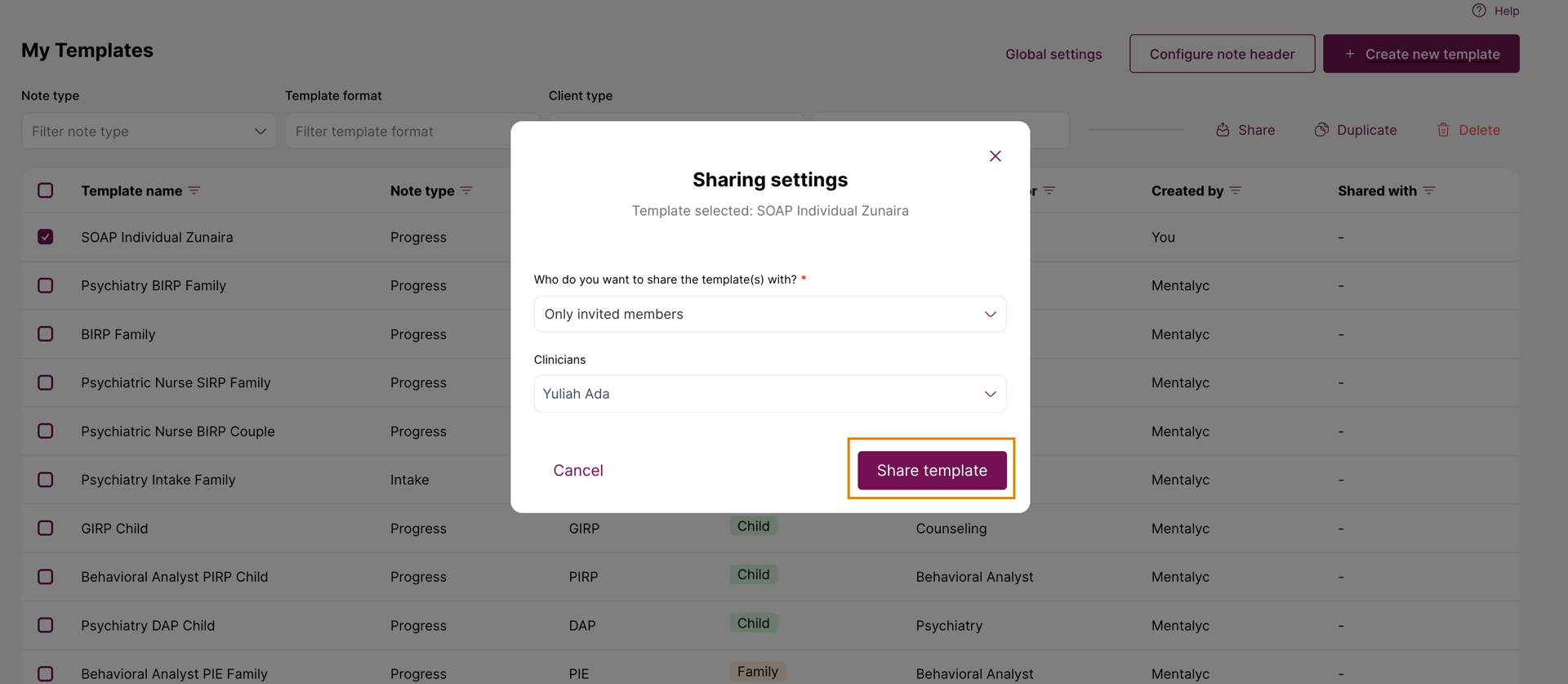Close the Sharing settings dialog
Screen dimensions: 1568x684
995,156
